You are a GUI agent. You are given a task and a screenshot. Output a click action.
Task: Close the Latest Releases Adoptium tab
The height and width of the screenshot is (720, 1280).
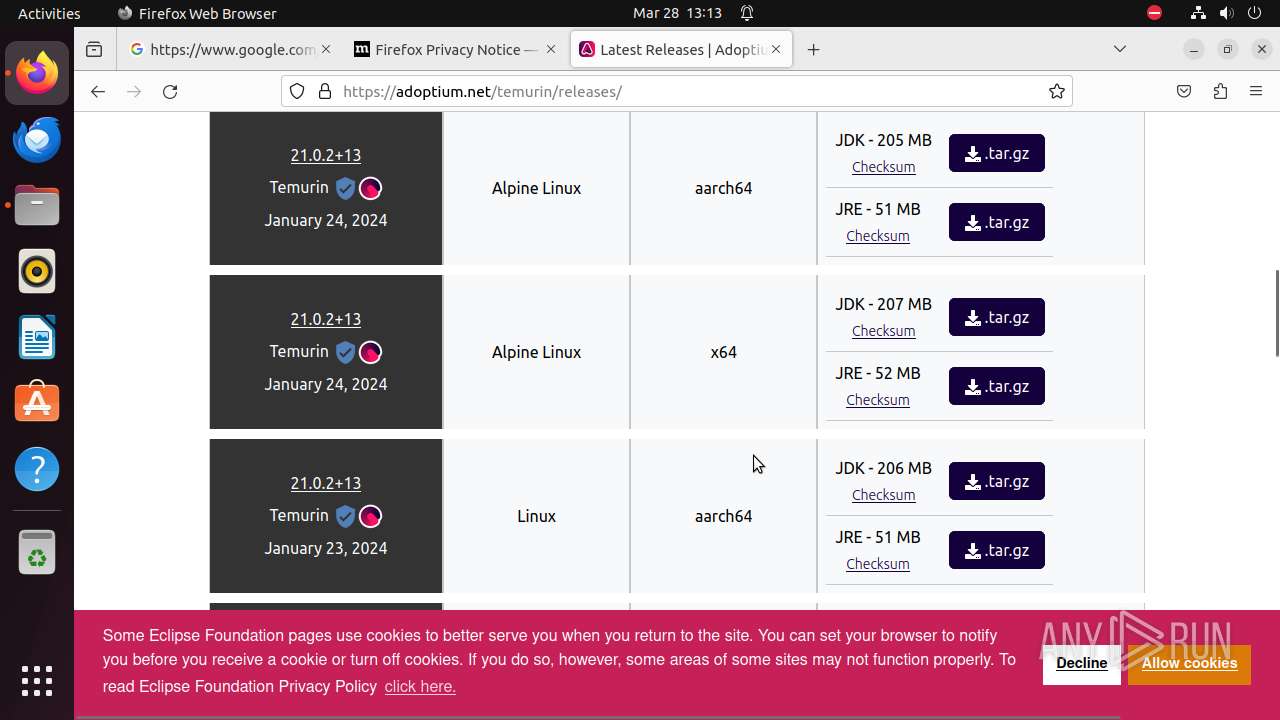click(776, 49)
